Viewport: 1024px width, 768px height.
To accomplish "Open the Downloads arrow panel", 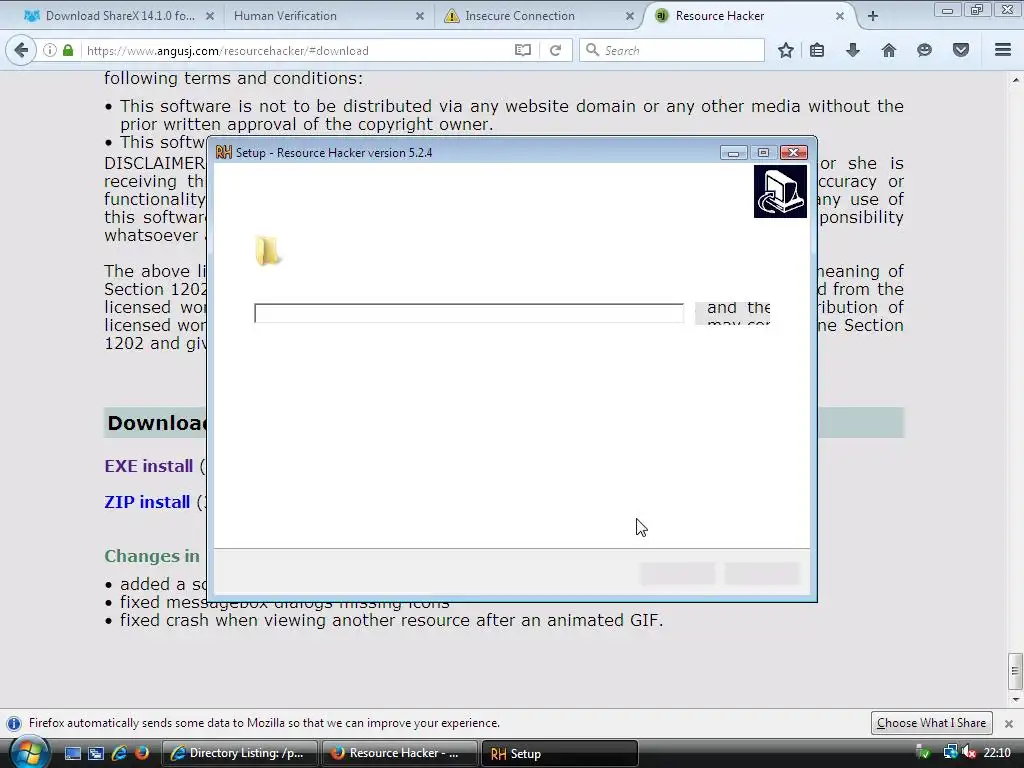I will 853,50.
